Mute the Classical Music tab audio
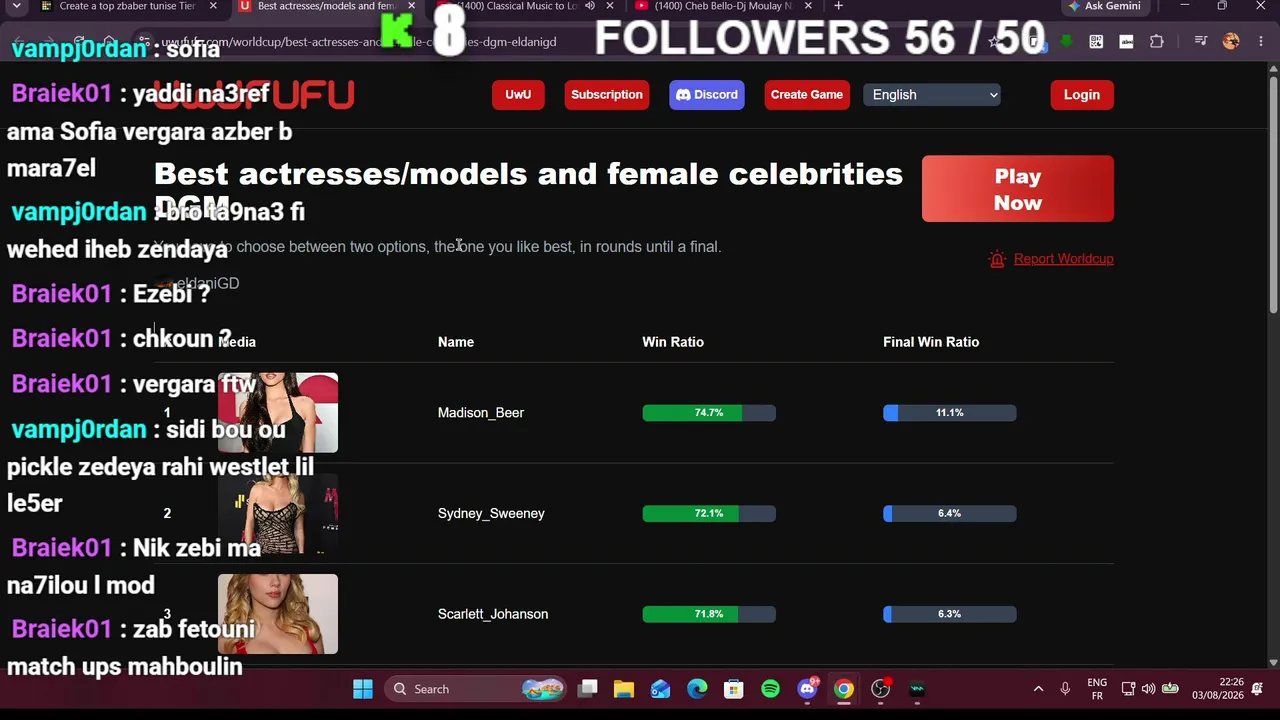Screen dimensions: 1280x720 coord(590,6)
